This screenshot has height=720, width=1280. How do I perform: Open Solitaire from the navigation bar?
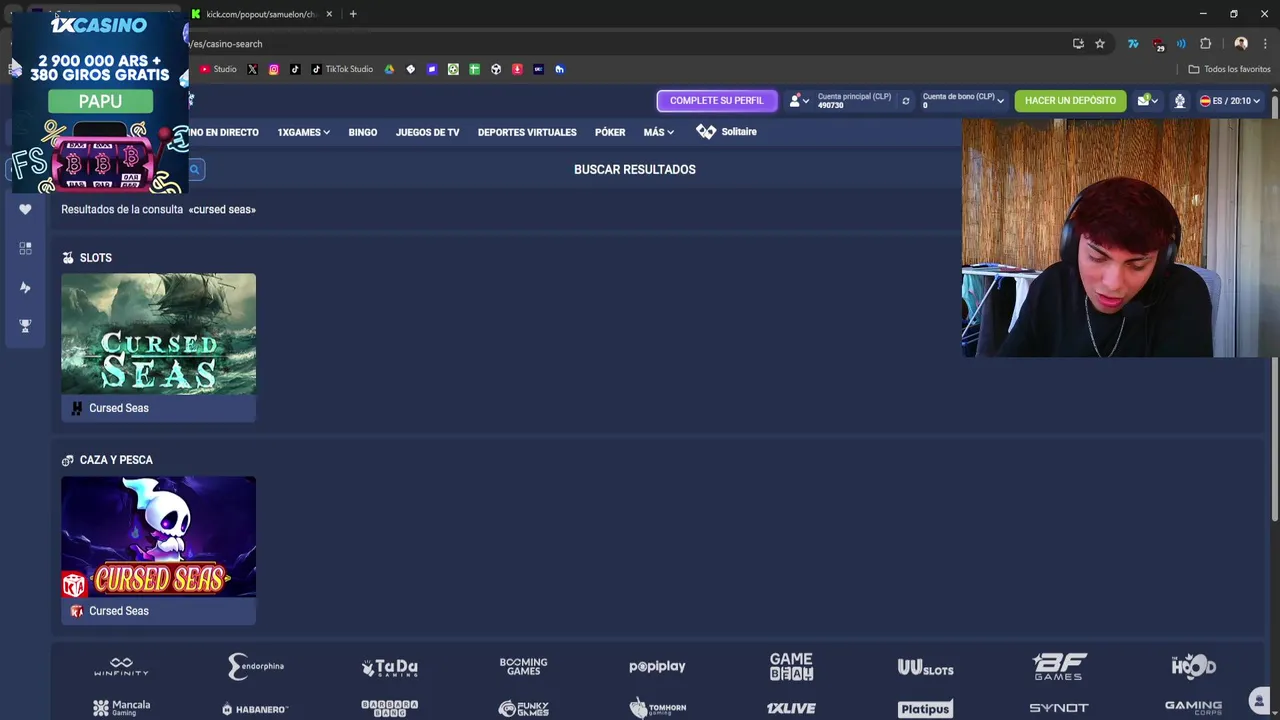click(x=727, y=132)
